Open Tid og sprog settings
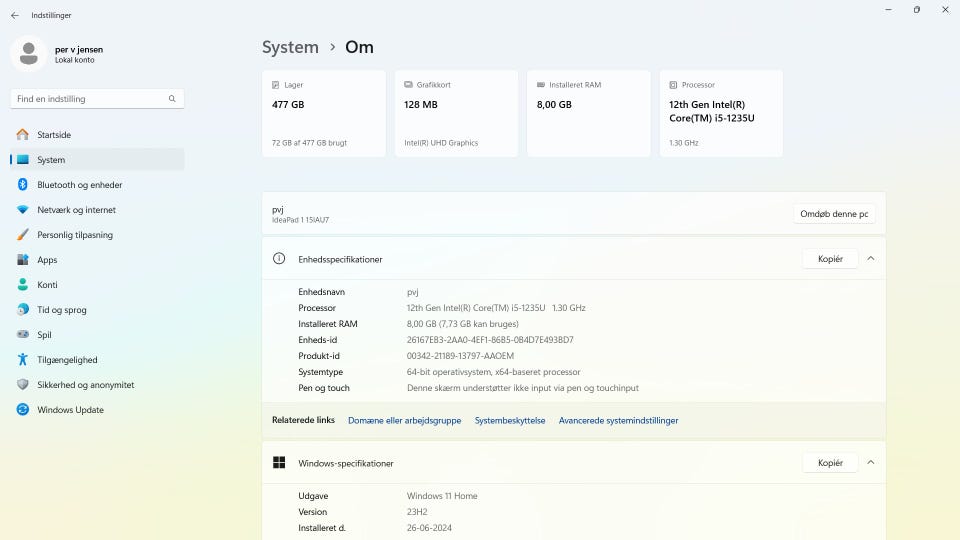 pos(61,310)
